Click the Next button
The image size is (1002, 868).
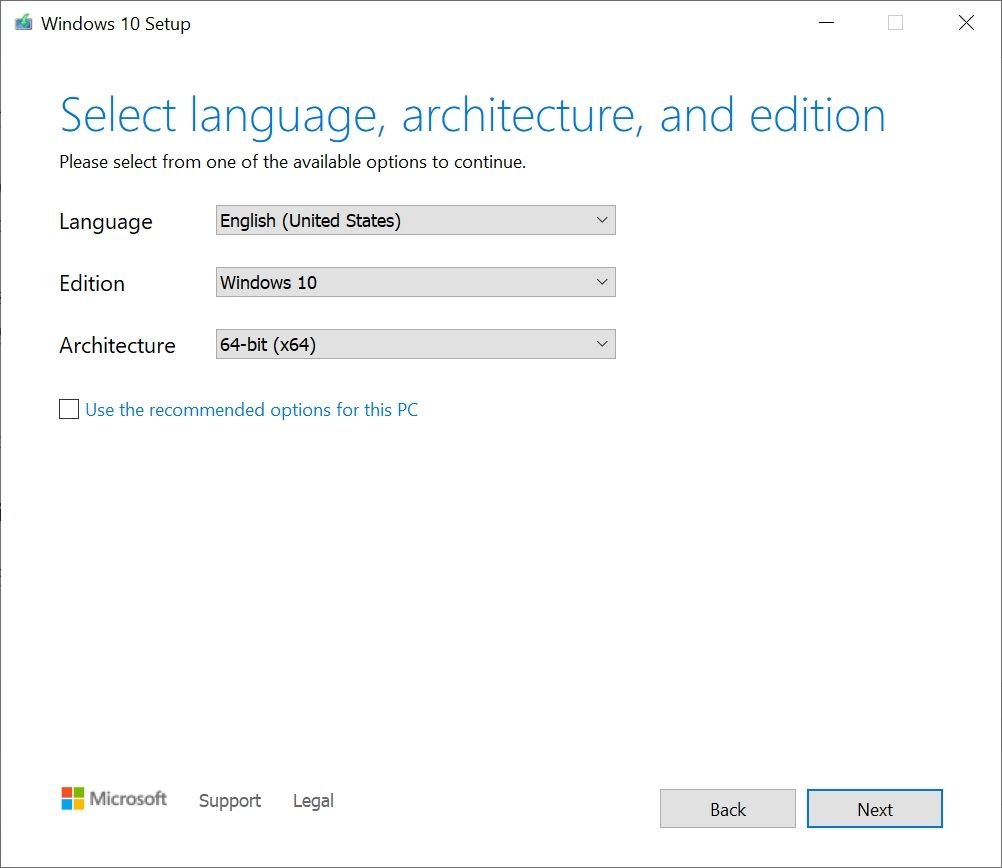[874, 808]
